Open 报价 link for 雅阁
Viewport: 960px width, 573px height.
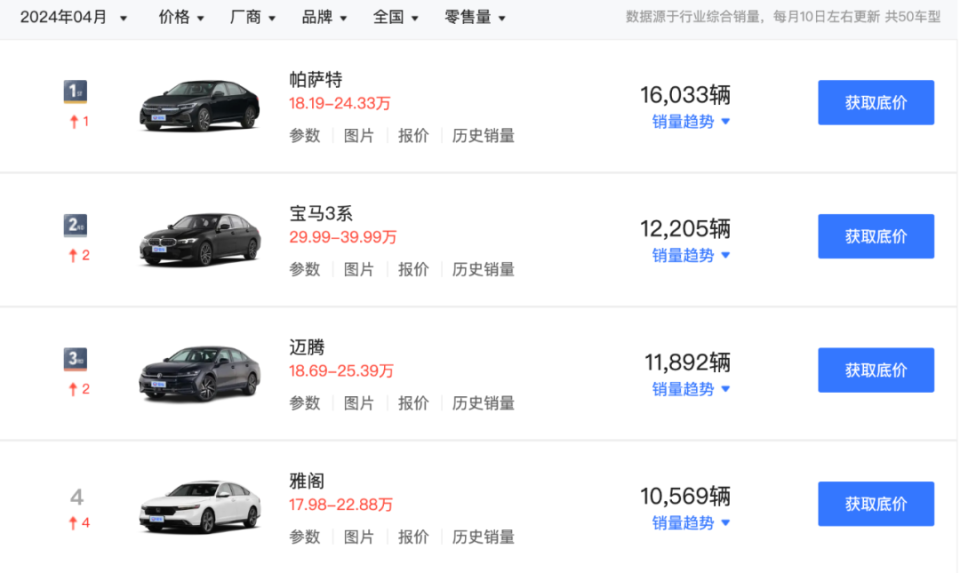coord(413,537)
